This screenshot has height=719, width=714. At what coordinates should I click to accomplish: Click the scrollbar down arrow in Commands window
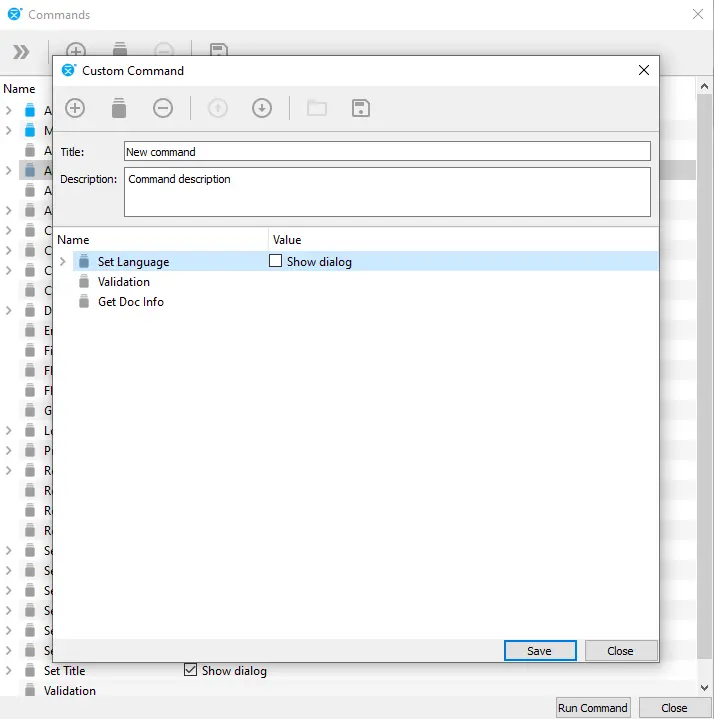[704, 687]
